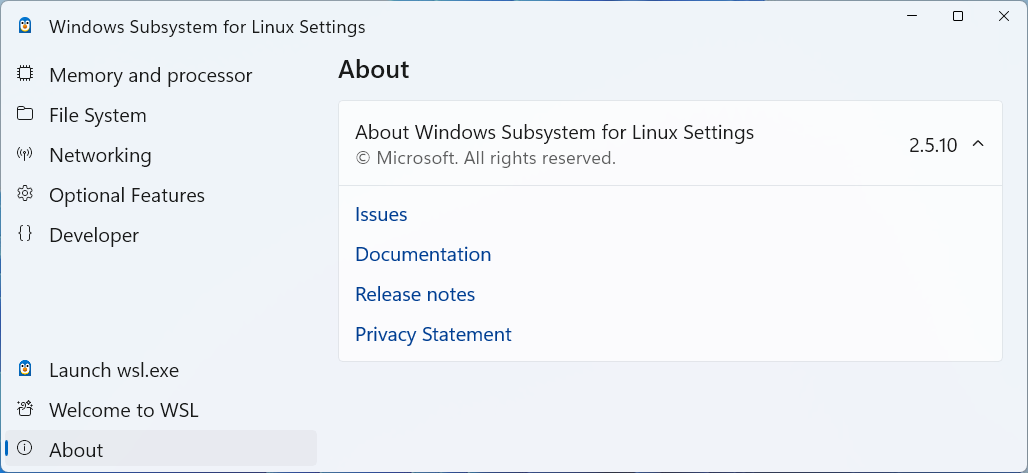Screen dimensions: 1028x473
Task: Collapse the About card with the chevron
Action: pyautogui.click(x=978, y=144)
